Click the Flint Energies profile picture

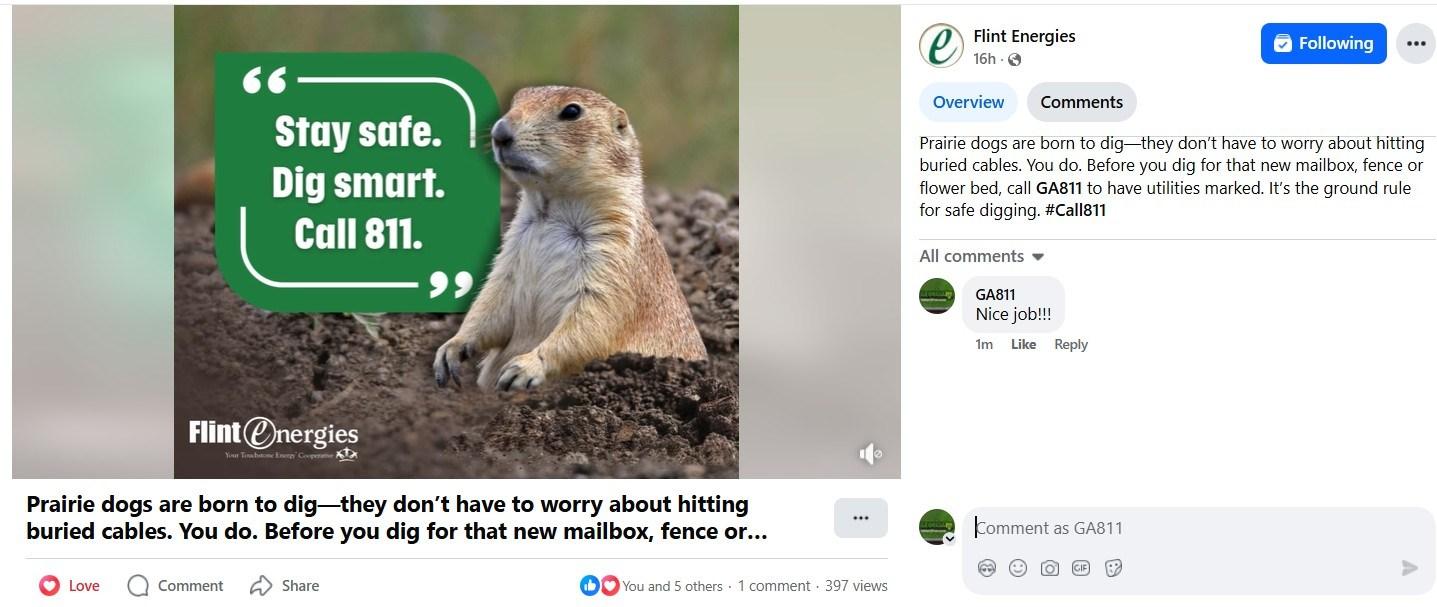click(x=941, y=46)
